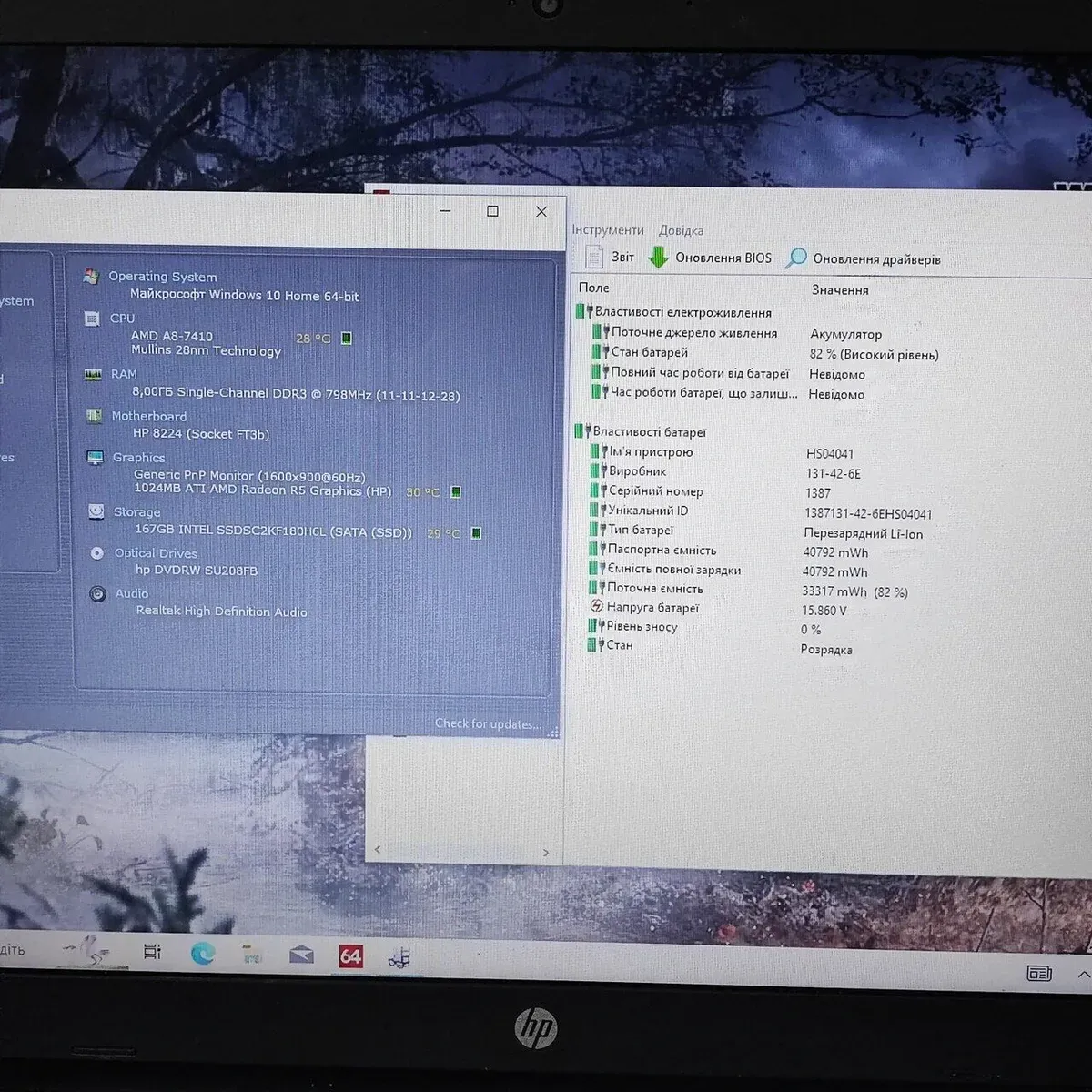Click the Поле column header
Image resolution: width=1092 pixels, height=1092 pixels.
(594, 288)
